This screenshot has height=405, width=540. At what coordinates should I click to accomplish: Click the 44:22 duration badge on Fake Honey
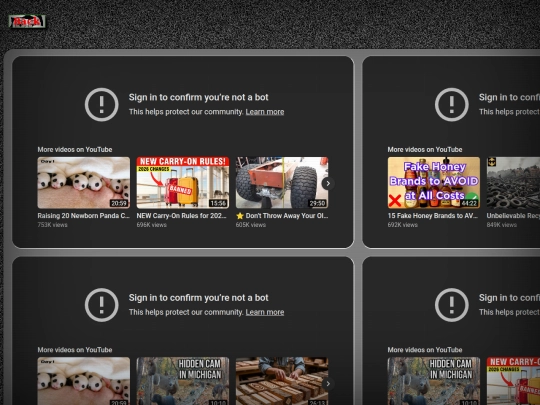pos(469,203)
